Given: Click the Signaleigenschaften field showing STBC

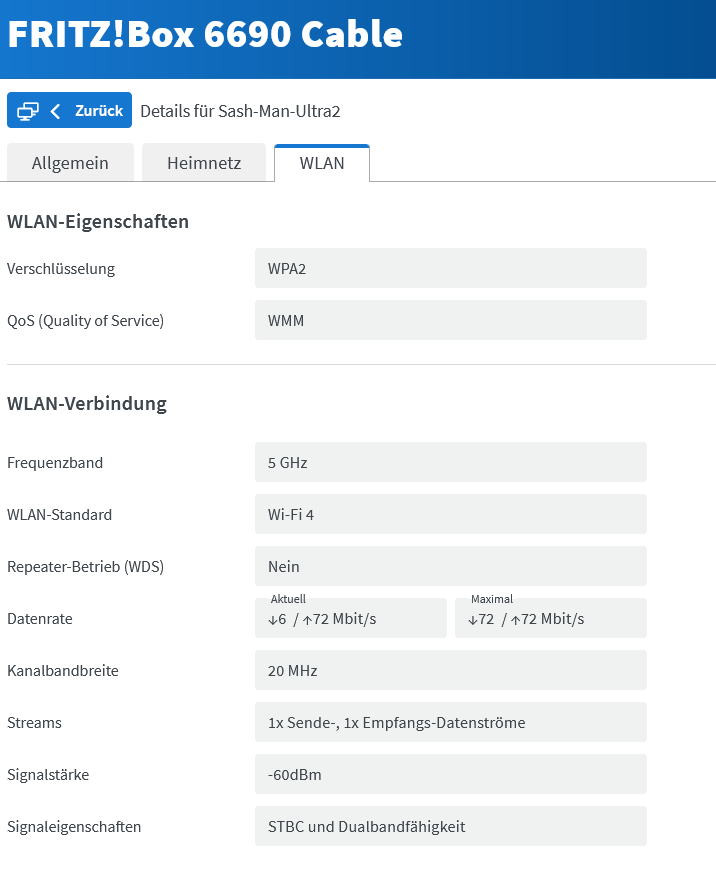Looking at the screenshot, I should tap(451, 826).
